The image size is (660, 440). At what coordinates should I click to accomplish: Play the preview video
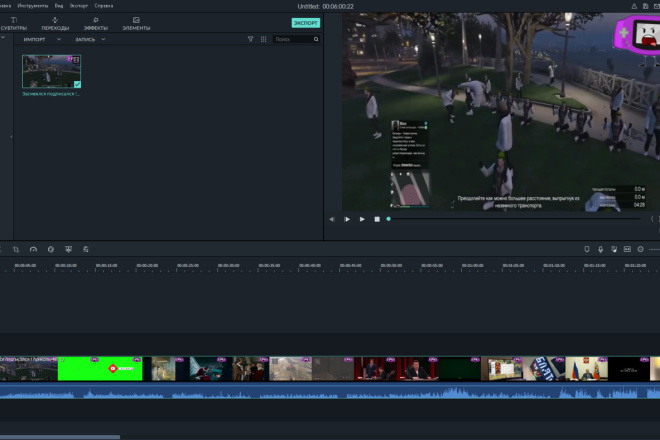tap(362, 219)
